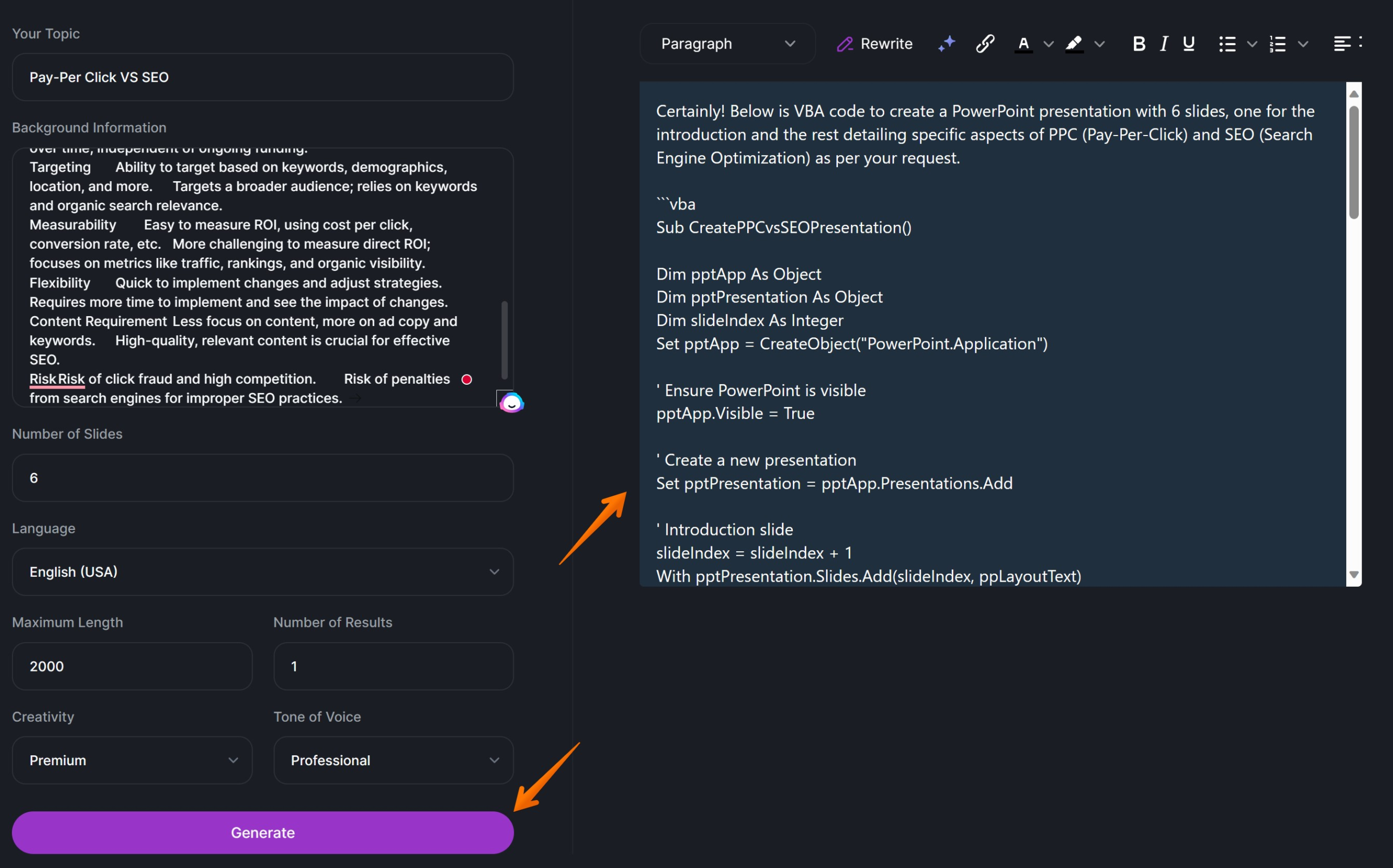Open the English (USA) language dropdown

[262, 572]
